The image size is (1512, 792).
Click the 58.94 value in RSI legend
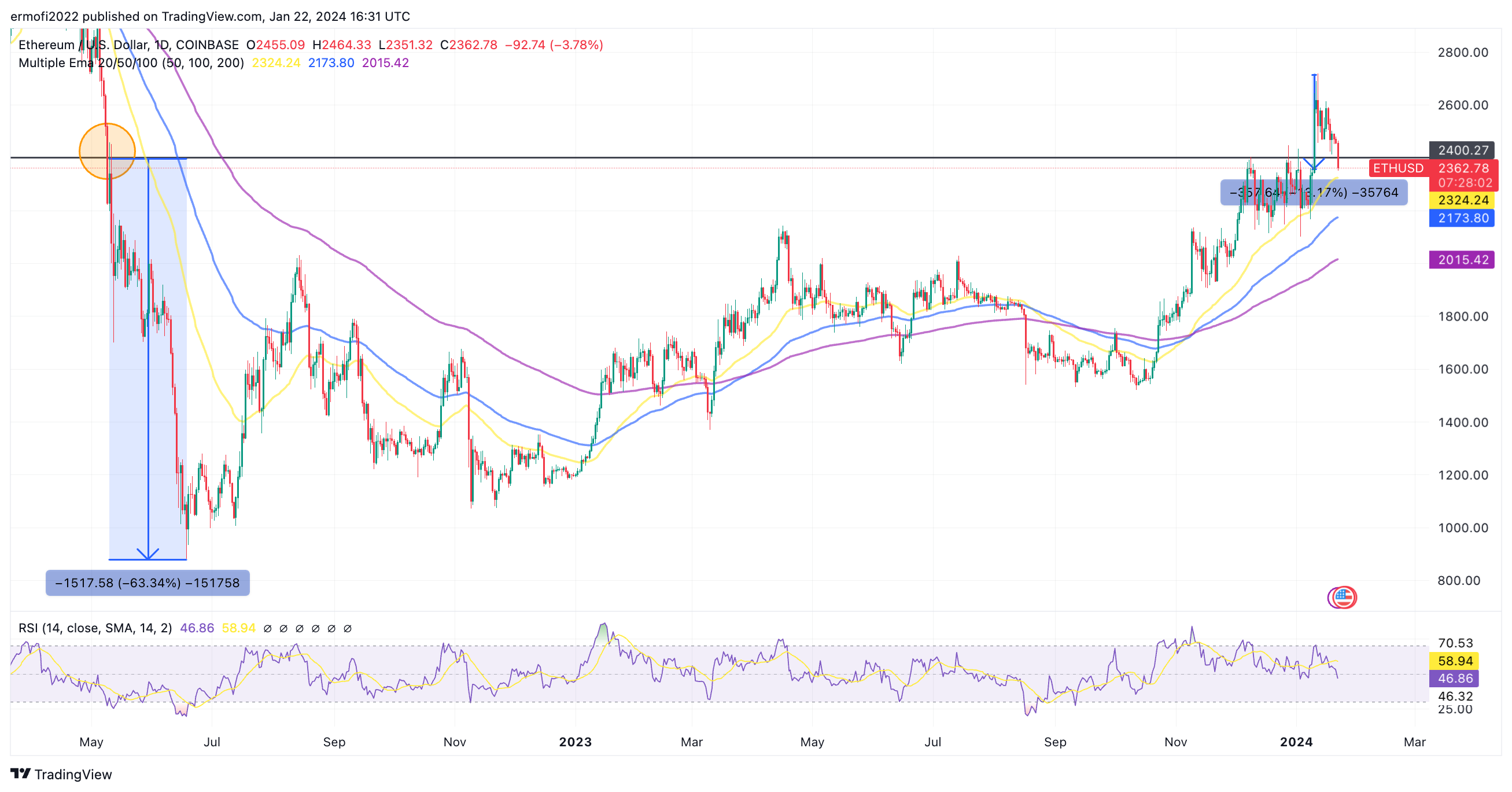pos(238,628)
